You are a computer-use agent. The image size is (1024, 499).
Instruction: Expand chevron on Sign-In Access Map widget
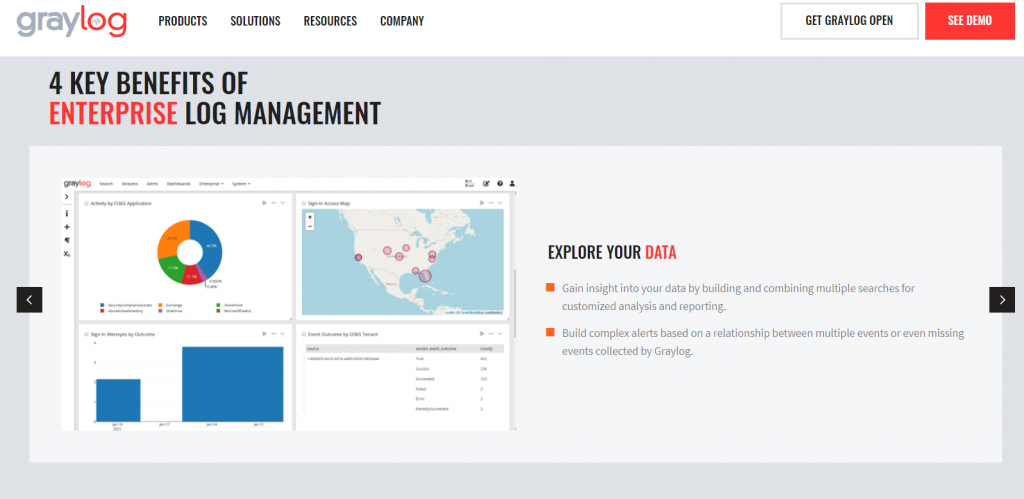click(500, 203)
